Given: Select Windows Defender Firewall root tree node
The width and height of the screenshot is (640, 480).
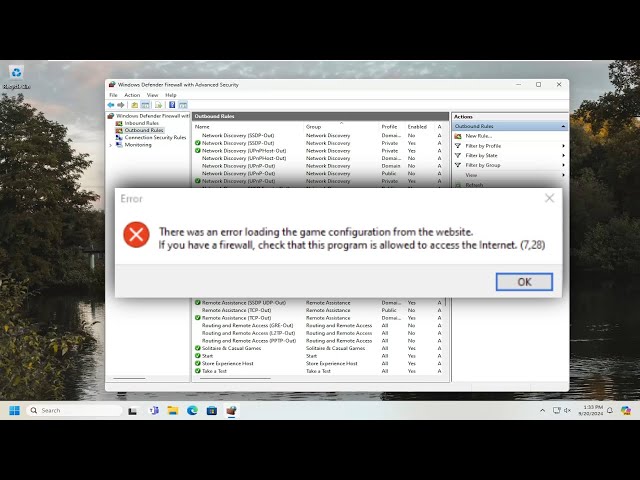Looking at the screenshot, I should coord(149,116).
